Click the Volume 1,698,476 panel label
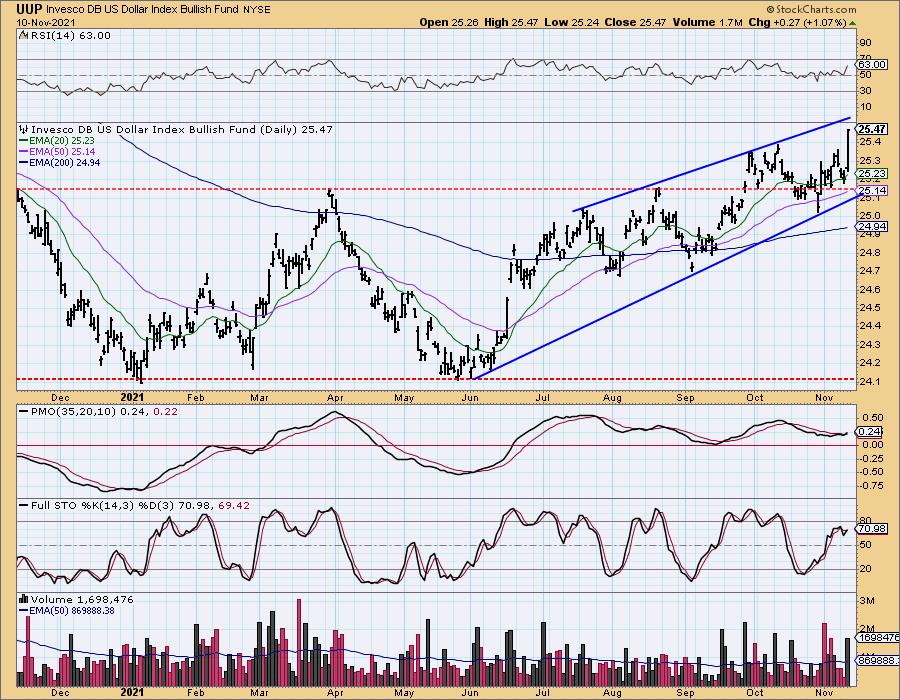This screenshot has height=700, width=900. (x=82, y=600)
